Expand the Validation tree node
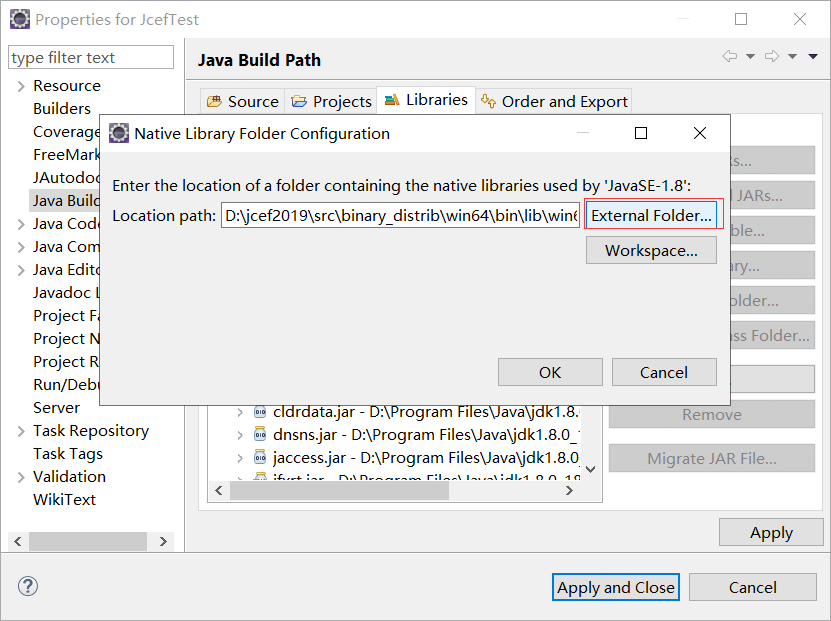The height and width of the screenshot is (621, 831). [20, 477]
